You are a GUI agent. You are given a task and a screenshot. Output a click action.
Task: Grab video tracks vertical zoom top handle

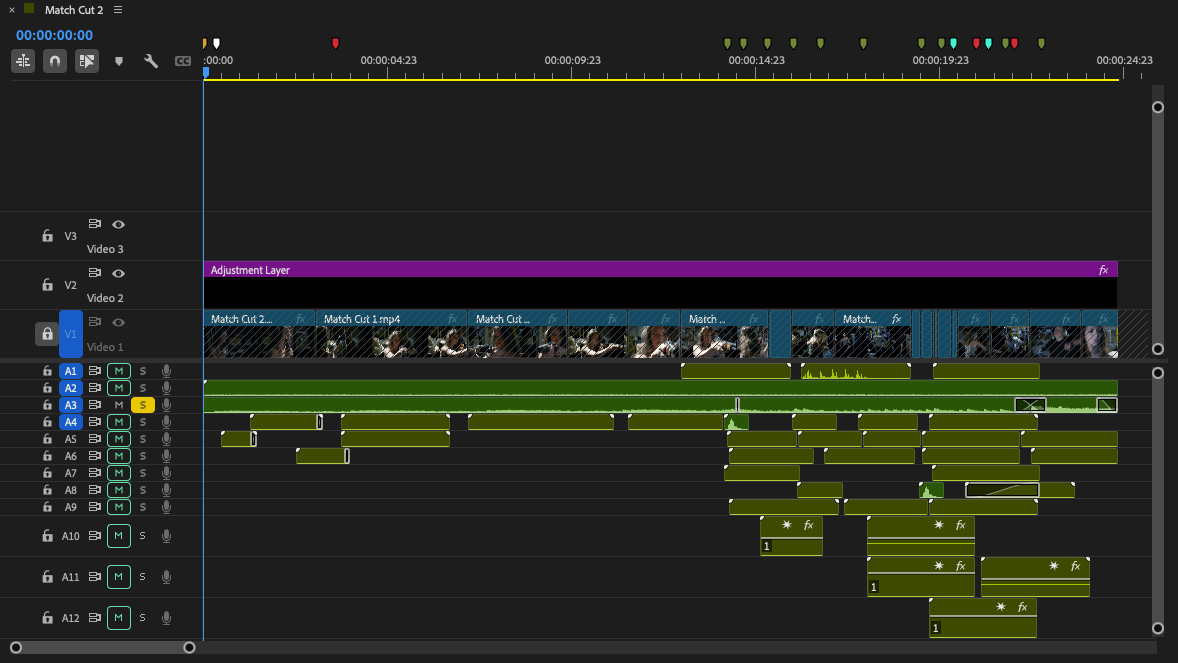point(1158,107)
